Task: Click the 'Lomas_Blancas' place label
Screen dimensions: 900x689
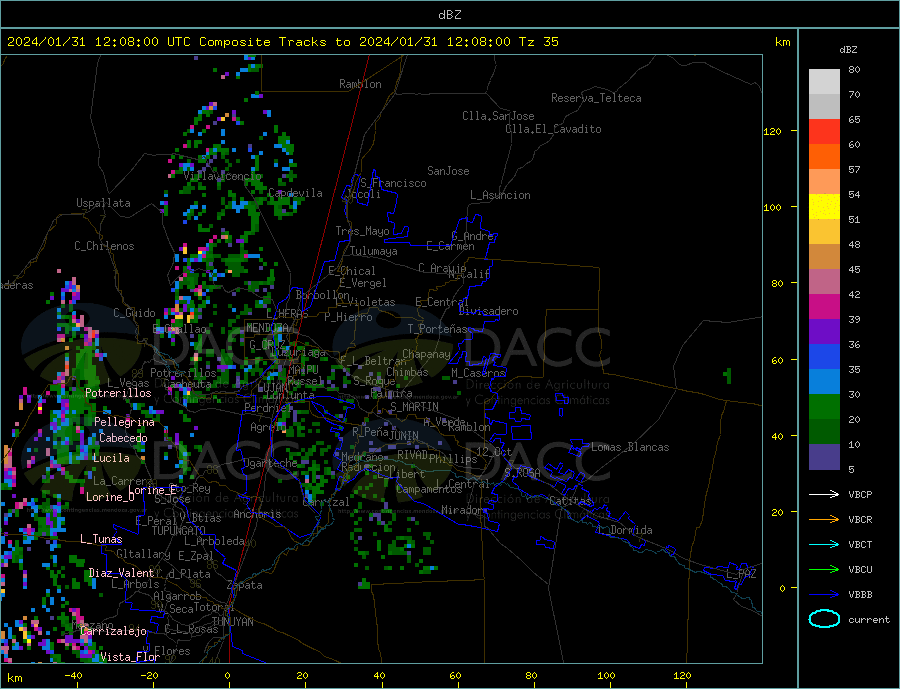Action: pos(630,447)
